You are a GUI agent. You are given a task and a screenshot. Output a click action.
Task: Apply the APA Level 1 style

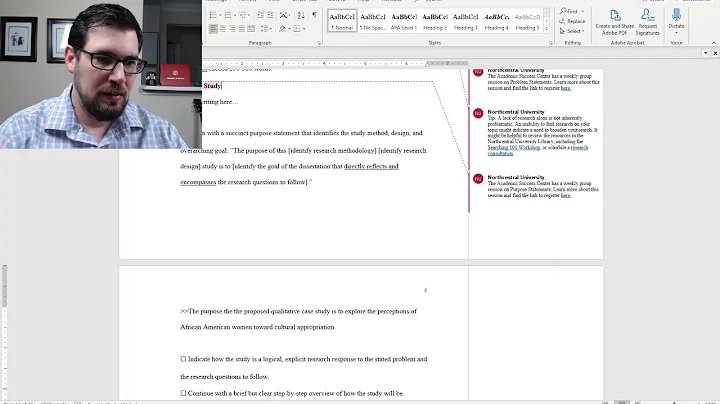pyautogui.click(x=404, y=21)
